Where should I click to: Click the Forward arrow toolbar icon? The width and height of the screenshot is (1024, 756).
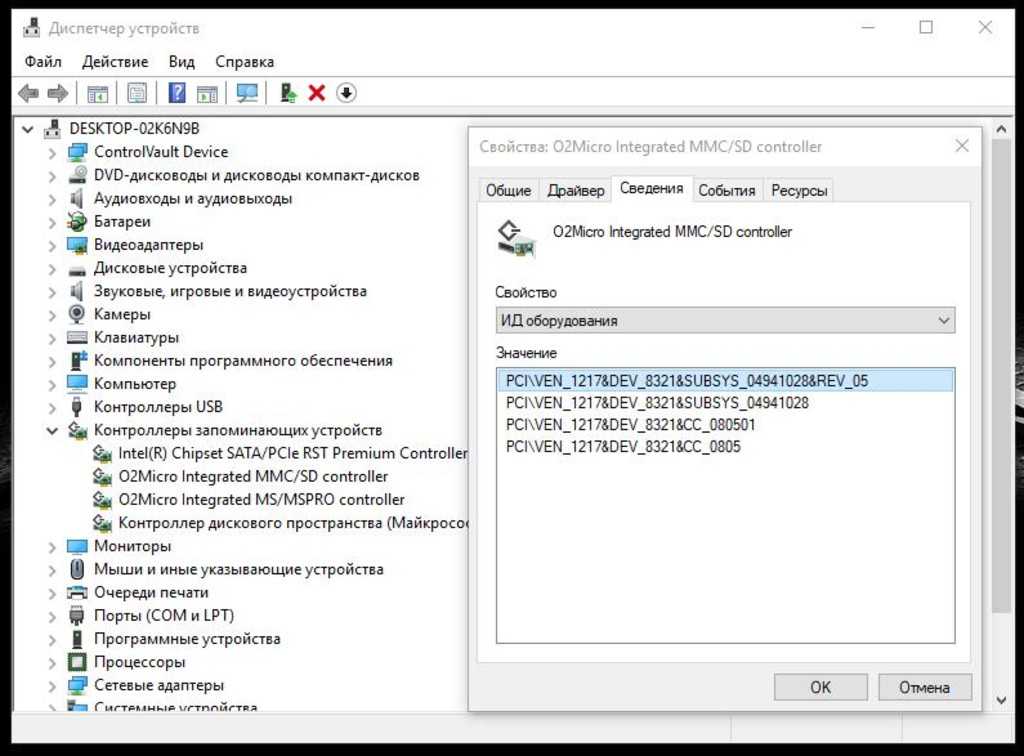(x=58, y=93)
